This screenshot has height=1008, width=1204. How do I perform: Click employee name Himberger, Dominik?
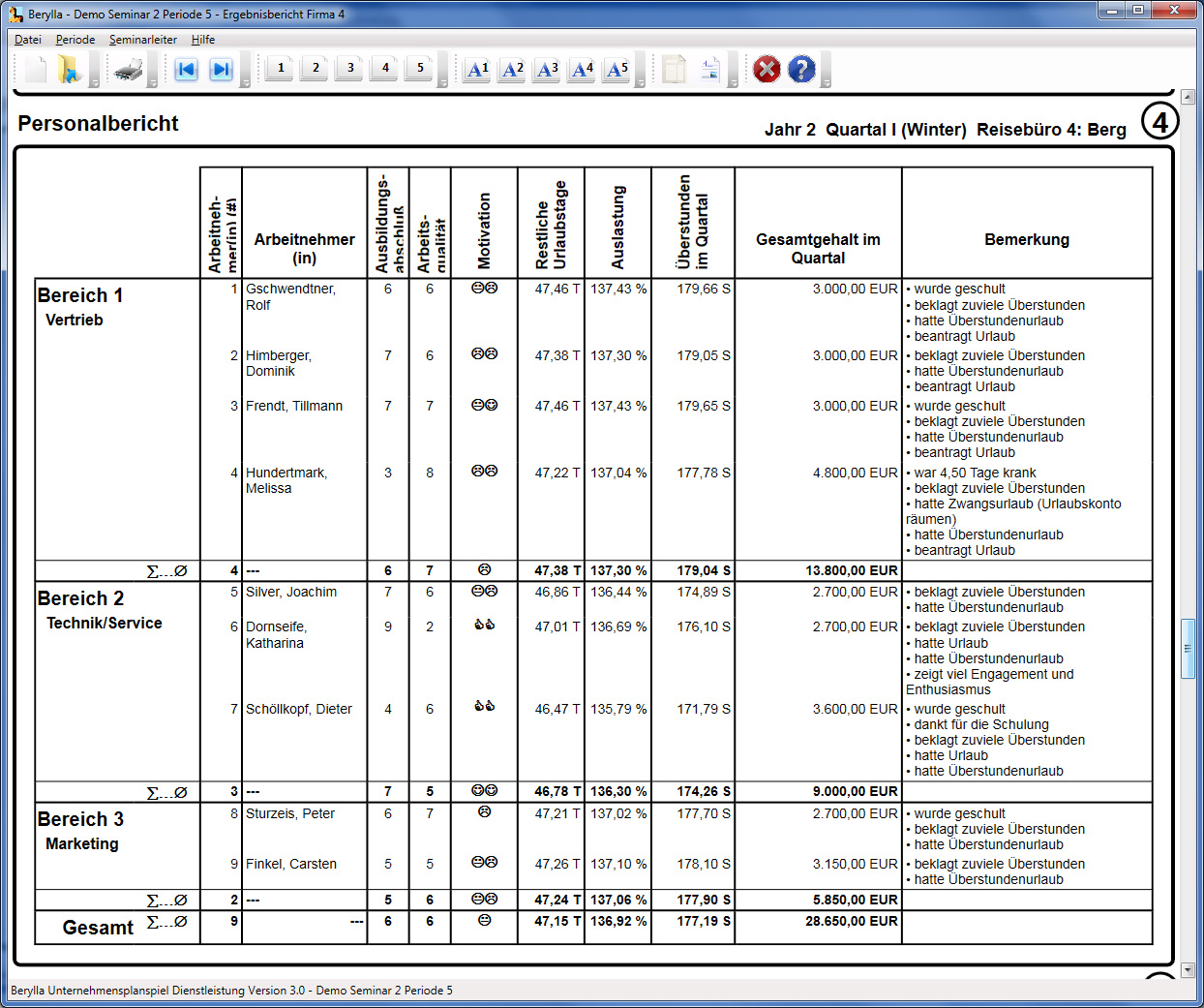[279, 363]
